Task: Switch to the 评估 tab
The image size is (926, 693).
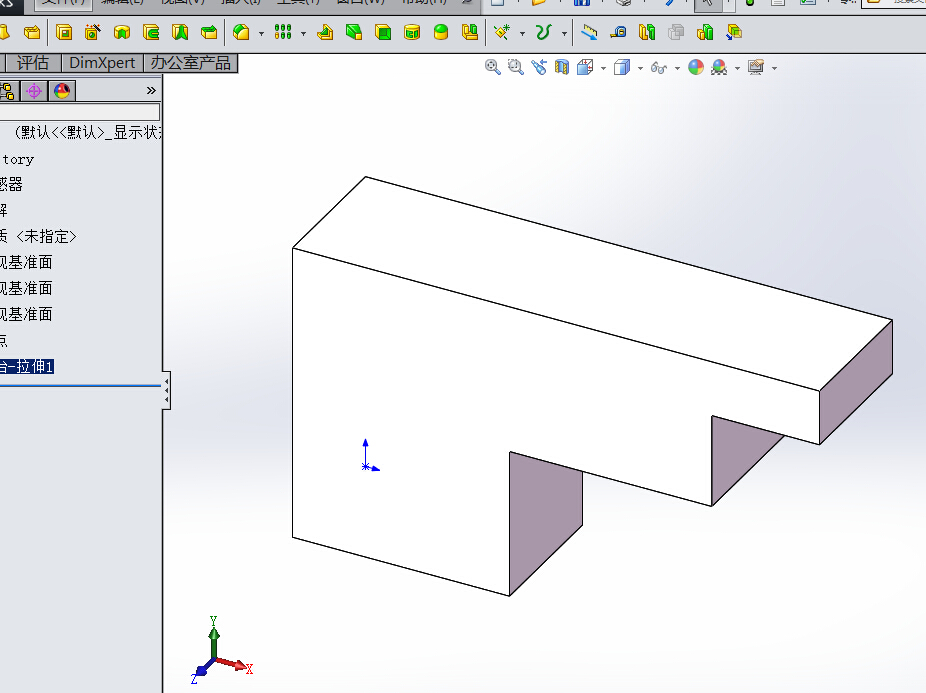Action: [x=32, y=63]
